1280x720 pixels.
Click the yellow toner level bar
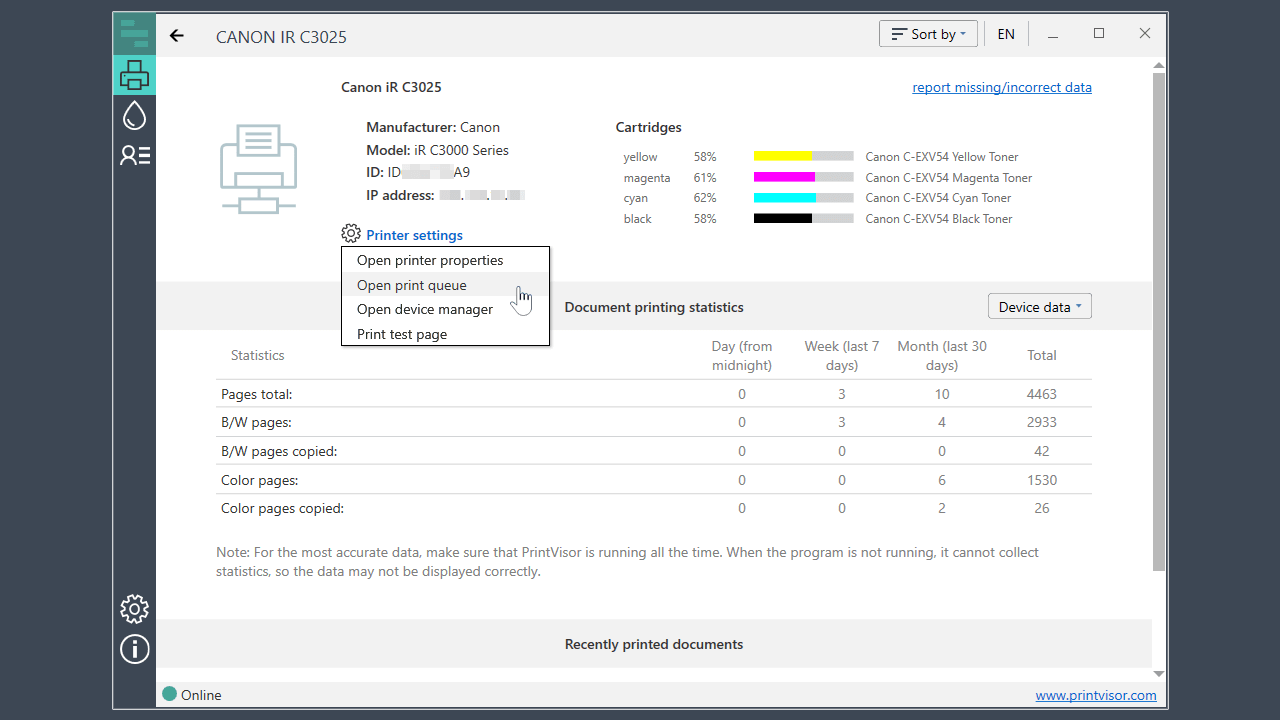tap(803, 157)
